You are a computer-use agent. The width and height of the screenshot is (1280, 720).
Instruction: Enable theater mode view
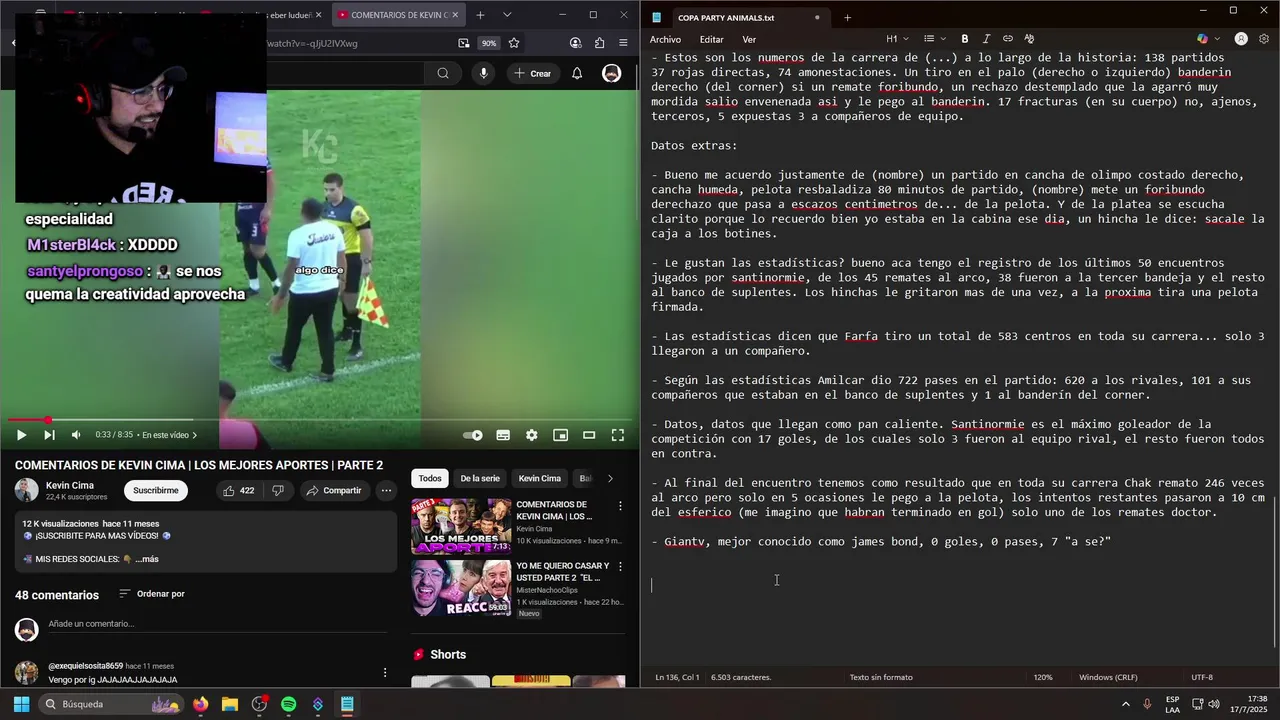pos(589,435)
